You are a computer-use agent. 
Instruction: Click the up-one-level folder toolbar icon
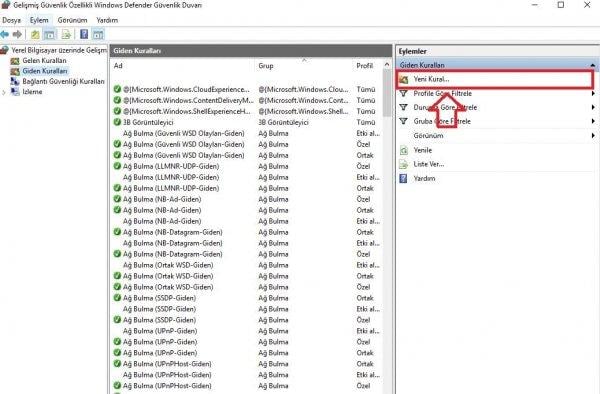[35, 35]
